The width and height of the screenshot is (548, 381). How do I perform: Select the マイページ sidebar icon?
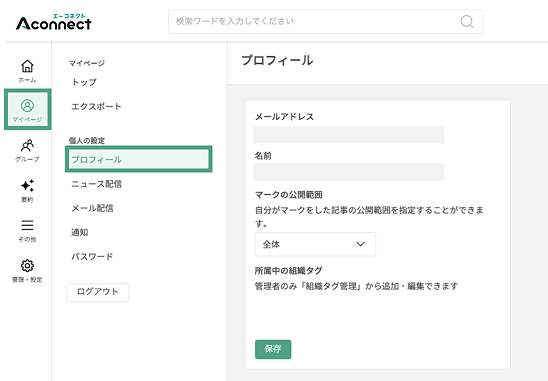pyautogui.click(x=28, y=109)
